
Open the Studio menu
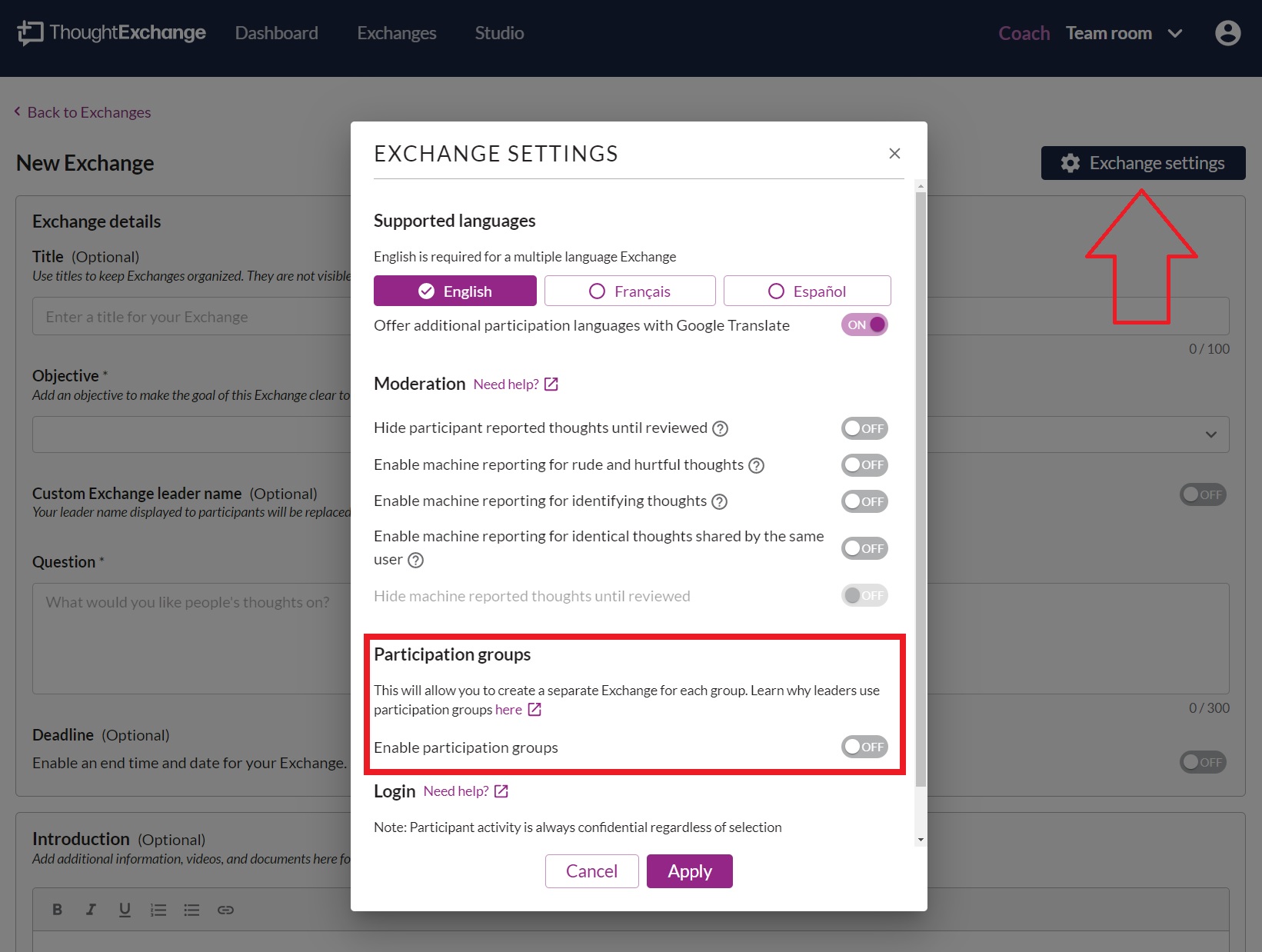[x=499, y=33]
